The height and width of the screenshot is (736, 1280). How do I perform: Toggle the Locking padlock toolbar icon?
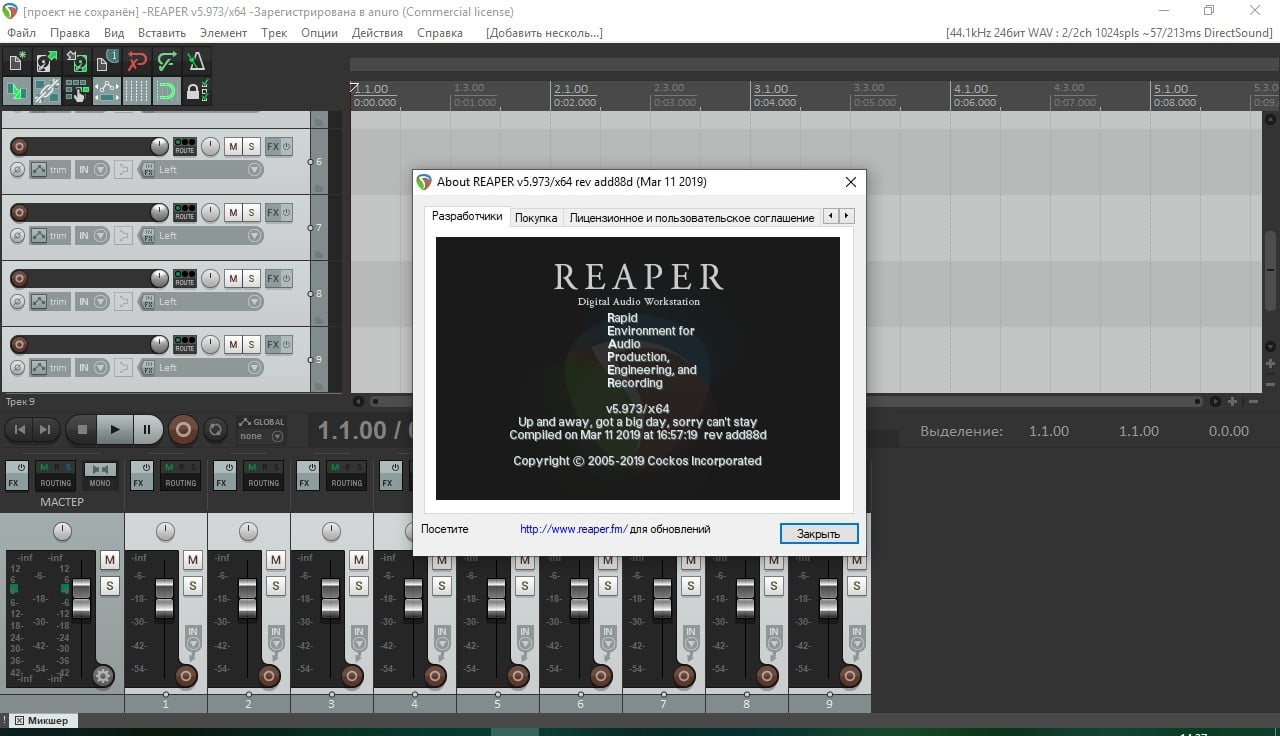196,91
